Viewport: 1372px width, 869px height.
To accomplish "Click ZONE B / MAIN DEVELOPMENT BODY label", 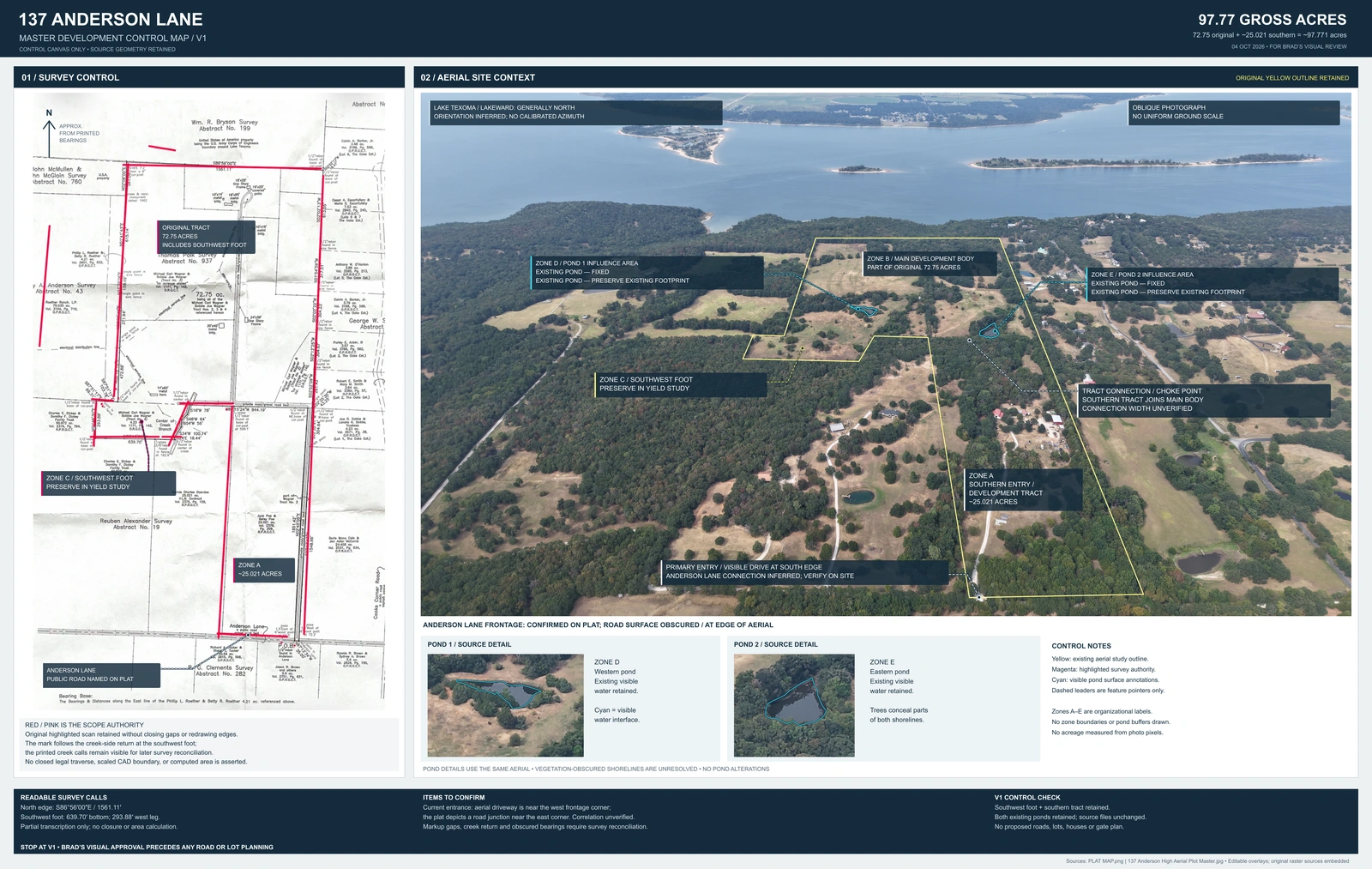I will click(930, 263).
